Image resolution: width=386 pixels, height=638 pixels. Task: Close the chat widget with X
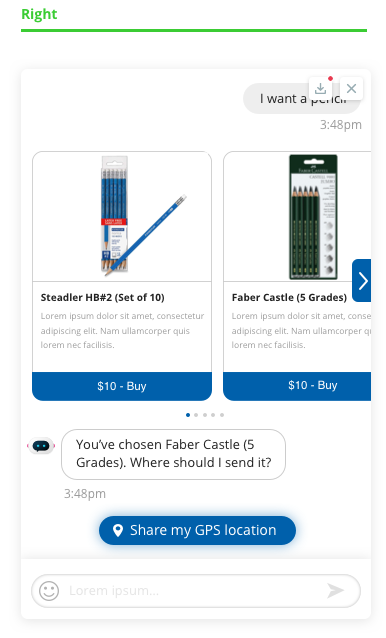pyautogui.click(x=351, y=88)
